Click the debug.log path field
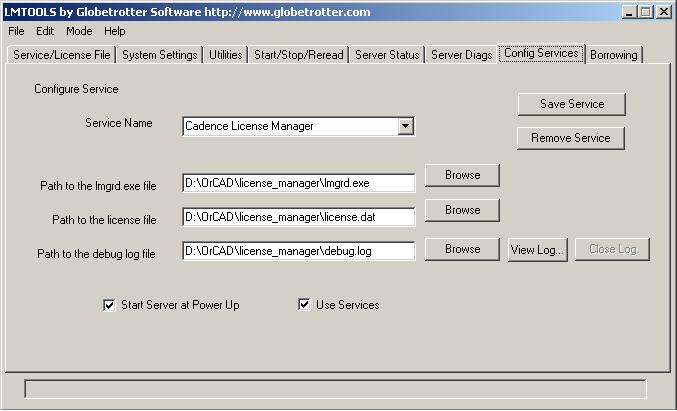Viewport: 677px width, 411px height. [299, 251]
